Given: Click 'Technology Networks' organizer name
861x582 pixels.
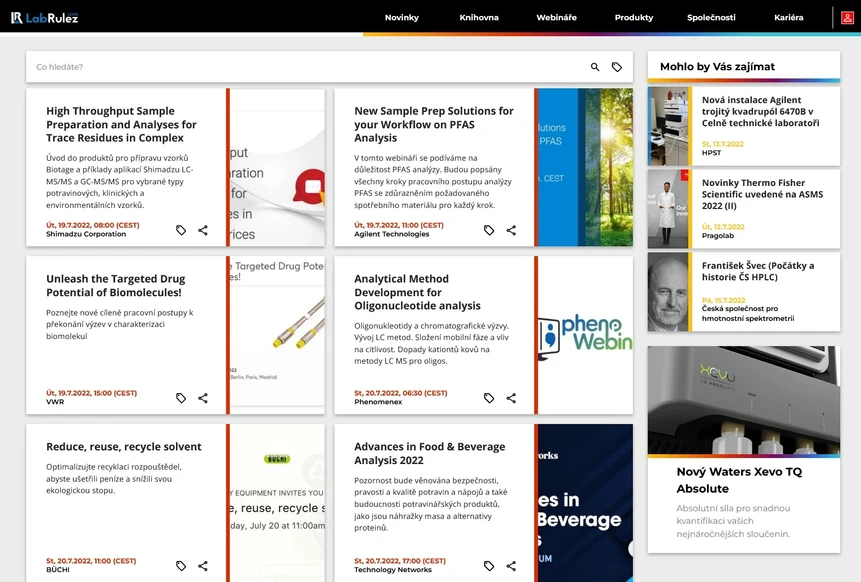Looking at the screenshot, I should tap(393, 570).
